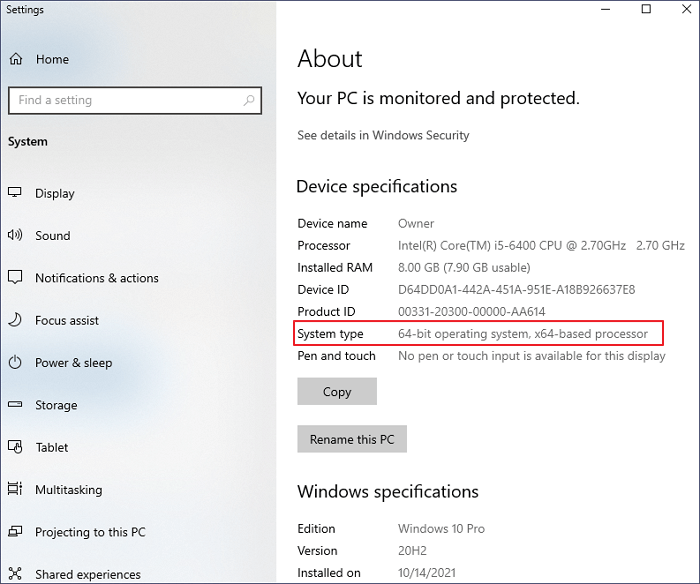Click the Notifications & actions icon
Viewport: 700px width, 584px height.
(15, 278)
